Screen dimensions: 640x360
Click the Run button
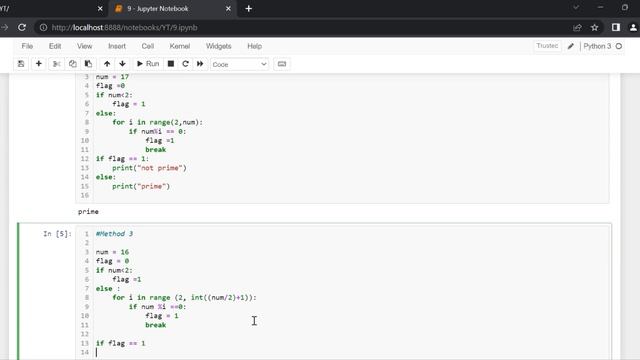[148, 64]
